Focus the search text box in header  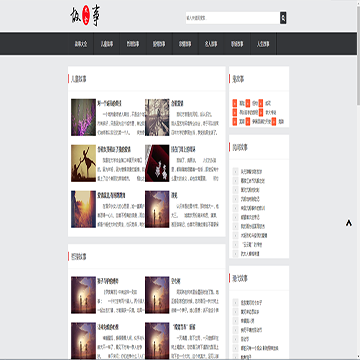pyautogui.click(x=233, y=18)
